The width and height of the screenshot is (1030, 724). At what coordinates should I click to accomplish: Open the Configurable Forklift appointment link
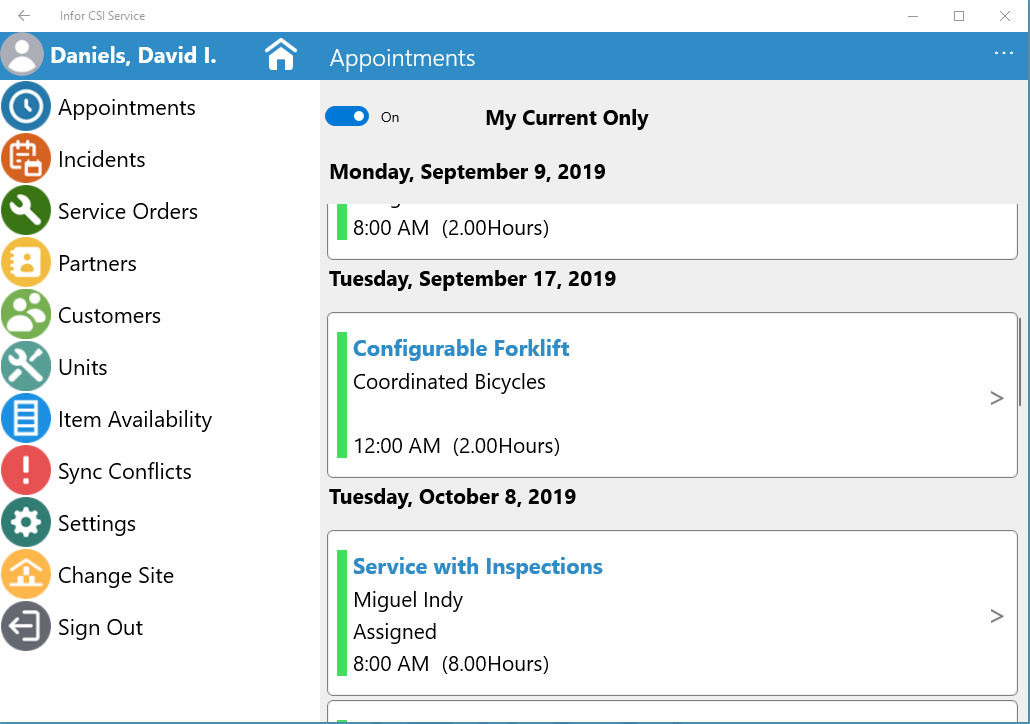461,348
